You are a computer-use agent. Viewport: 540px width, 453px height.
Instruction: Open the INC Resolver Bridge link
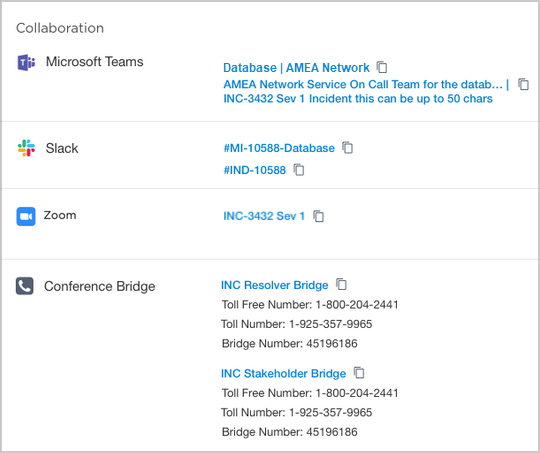(x=274, y=285)
